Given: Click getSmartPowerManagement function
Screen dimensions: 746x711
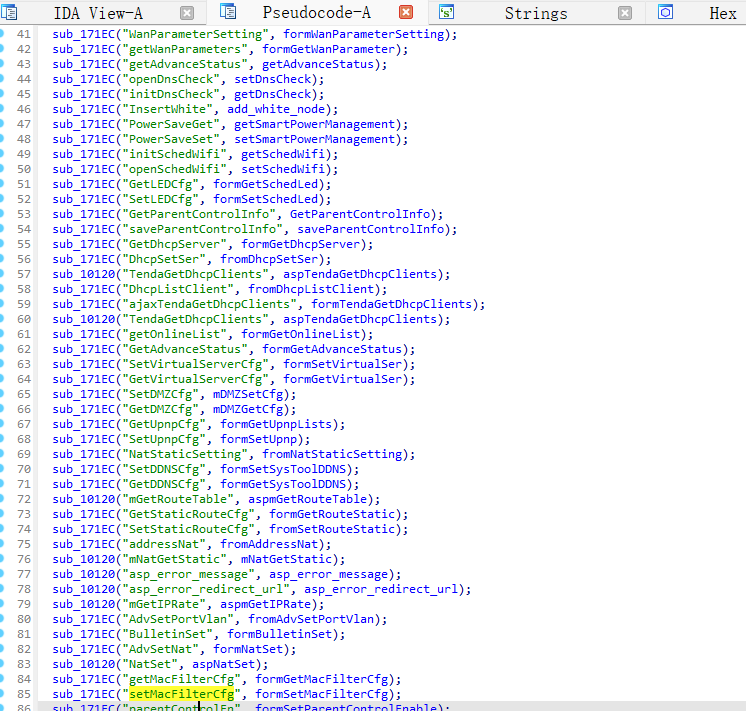Looking at the screenshot, I should (x=314, y=124).
